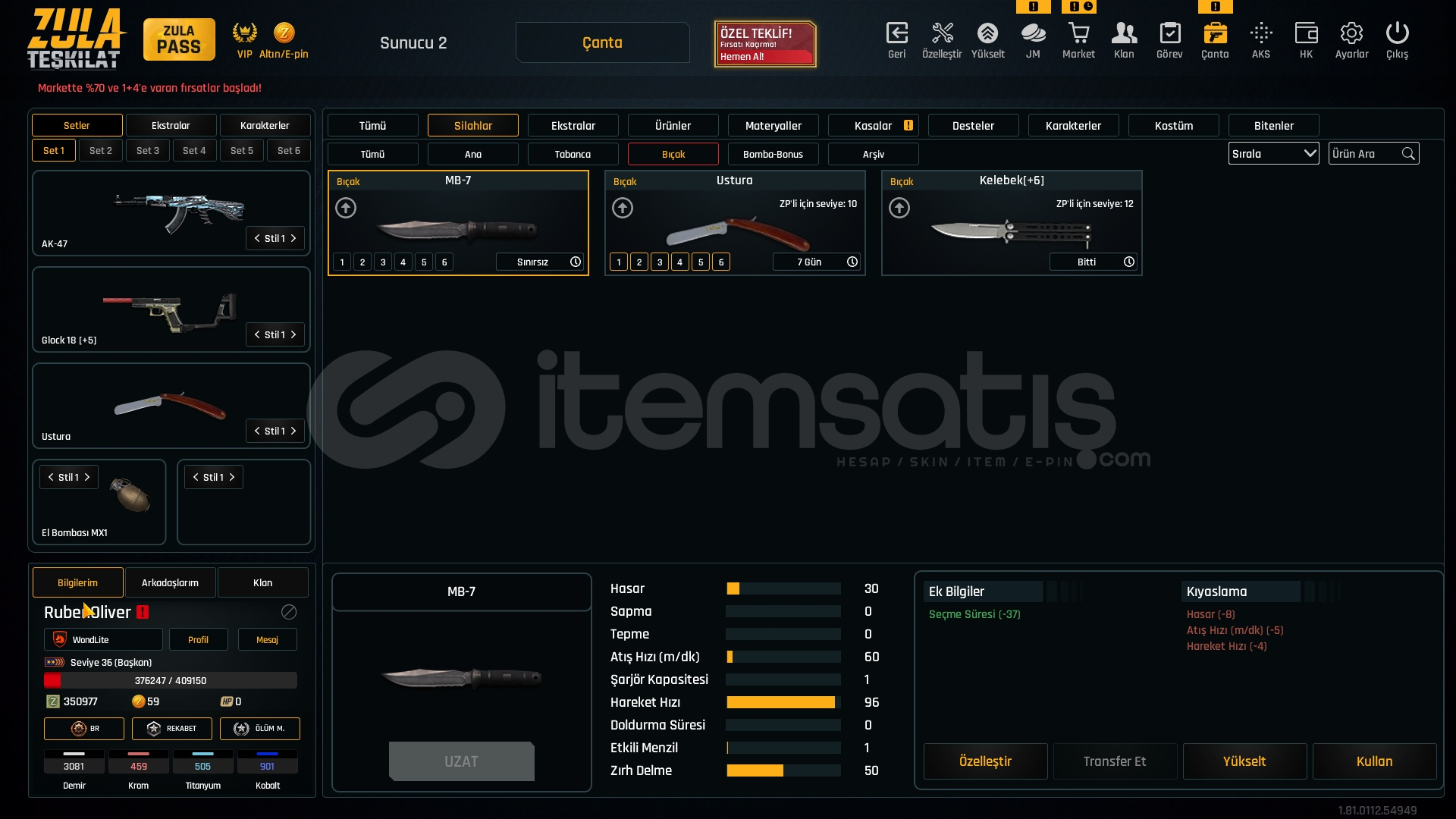Click the Kullan button
The image size is (1456, 819).
pos(1374,761)
